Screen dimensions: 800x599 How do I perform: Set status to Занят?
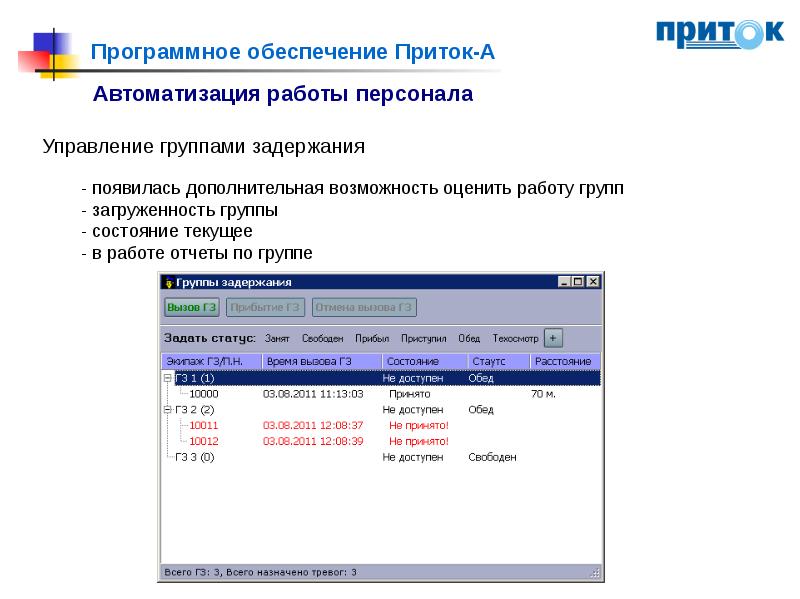[277, 339]
